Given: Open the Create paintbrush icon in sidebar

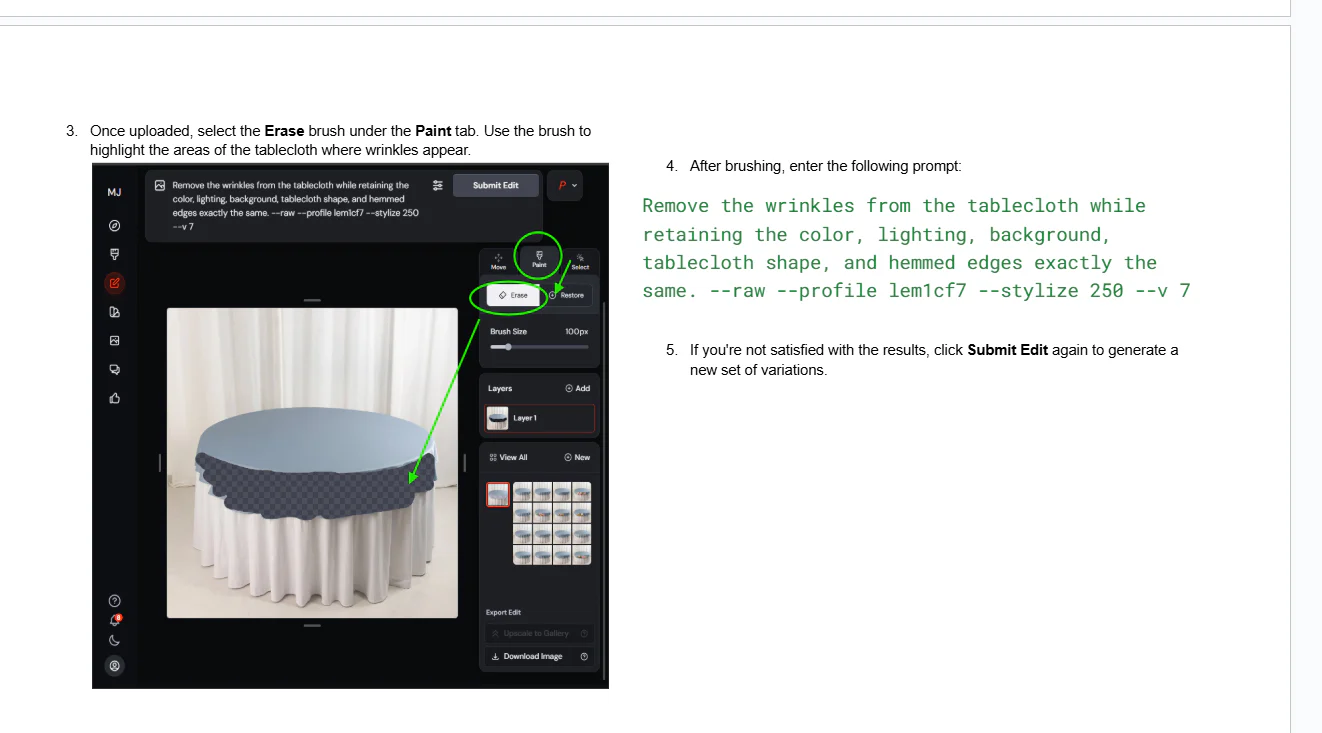Looking at the screenshot, I should tap(114, 254).
